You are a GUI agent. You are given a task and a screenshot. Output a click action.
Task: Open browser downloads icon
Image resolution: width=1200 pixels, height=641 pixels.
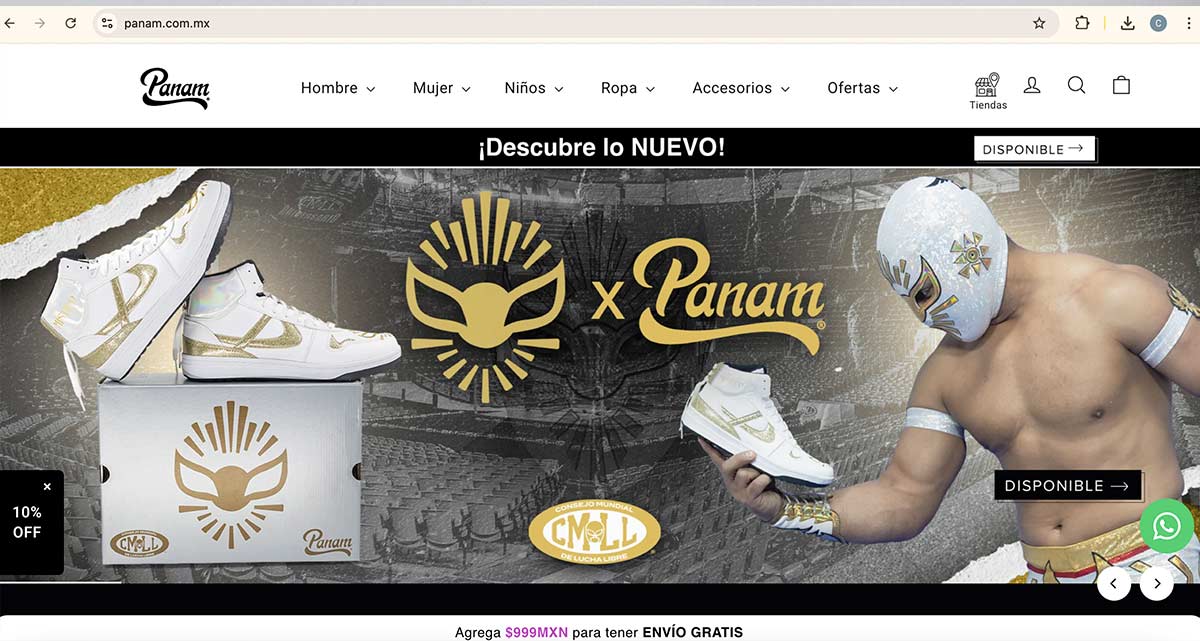pyautogui.click(x=1127, y=23)
